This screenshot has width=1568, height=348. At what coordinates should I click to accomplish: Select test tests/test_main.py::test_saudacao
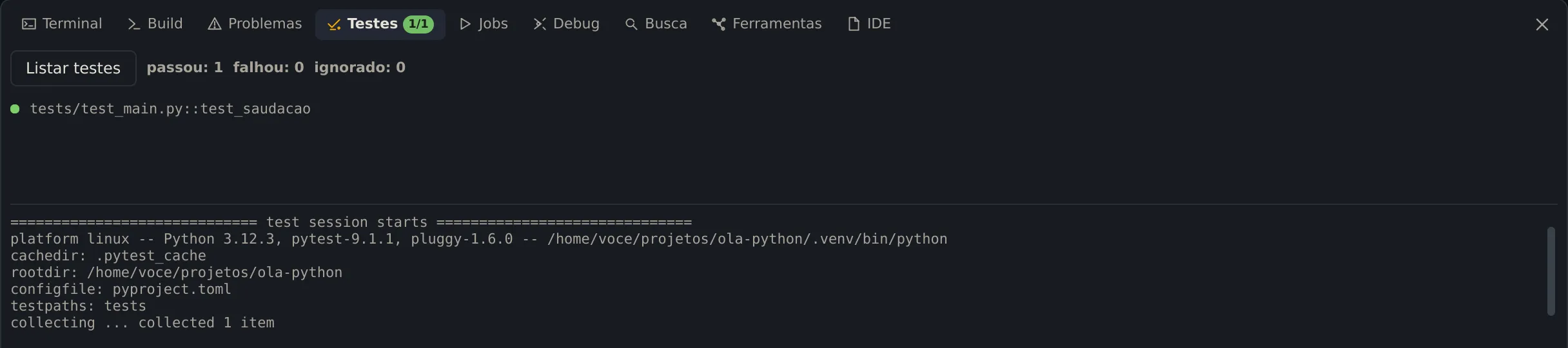170,109
